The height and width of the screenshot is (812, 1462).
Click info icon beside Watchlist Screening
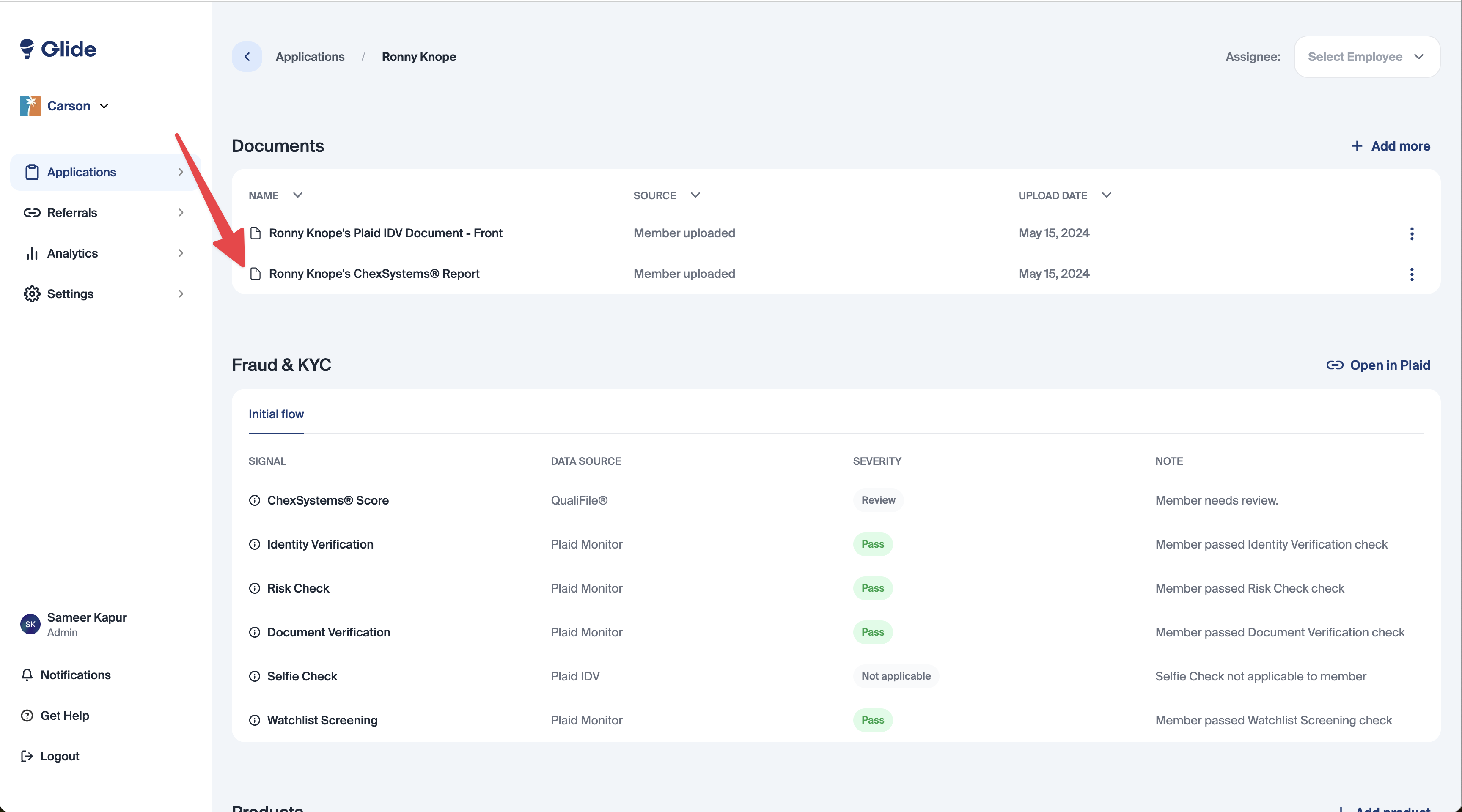pos(255,721)
